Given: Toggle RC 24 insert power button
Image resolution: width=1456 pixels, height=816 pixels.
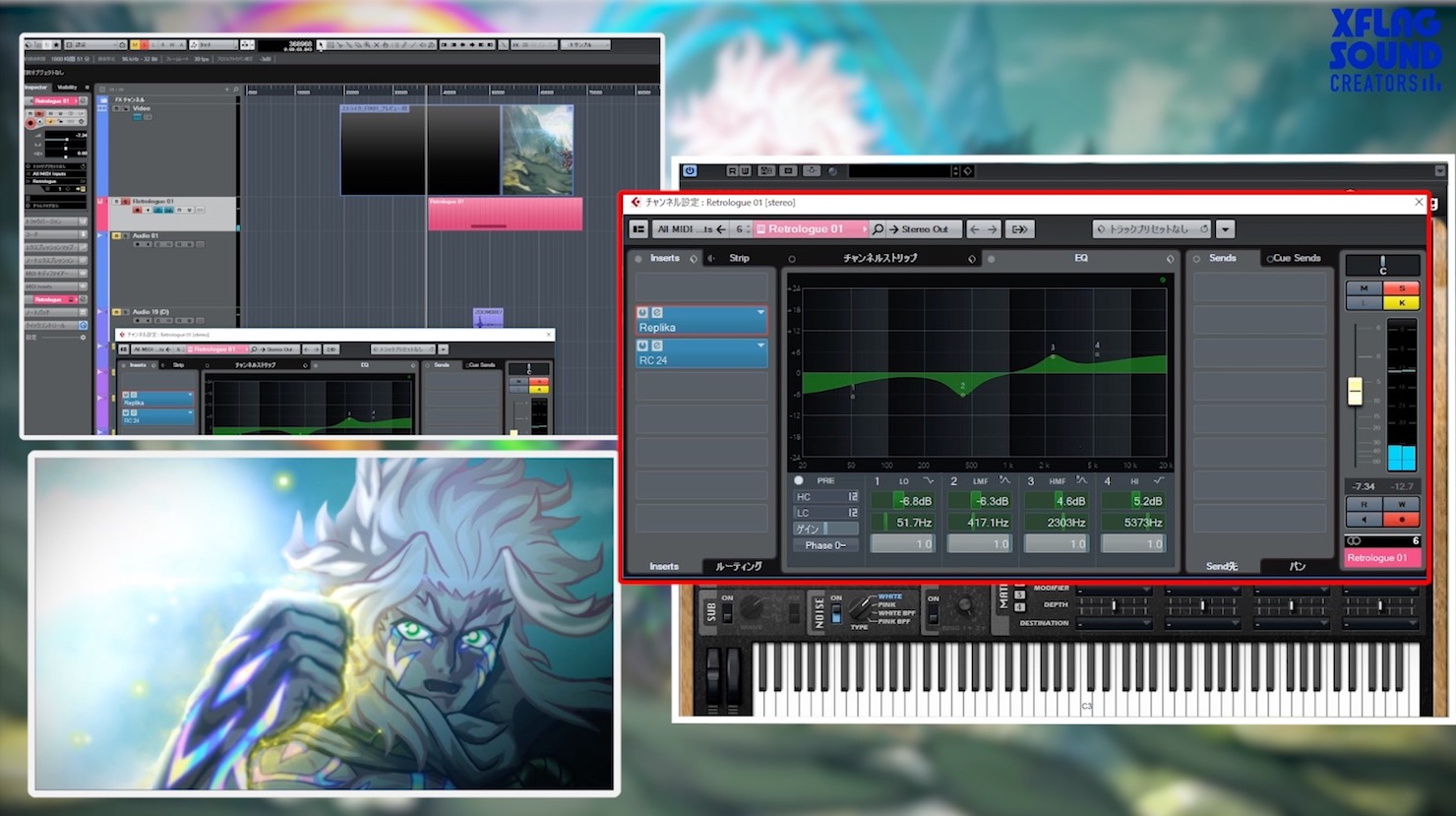Looking at the screenshot, I should (642, 346).
